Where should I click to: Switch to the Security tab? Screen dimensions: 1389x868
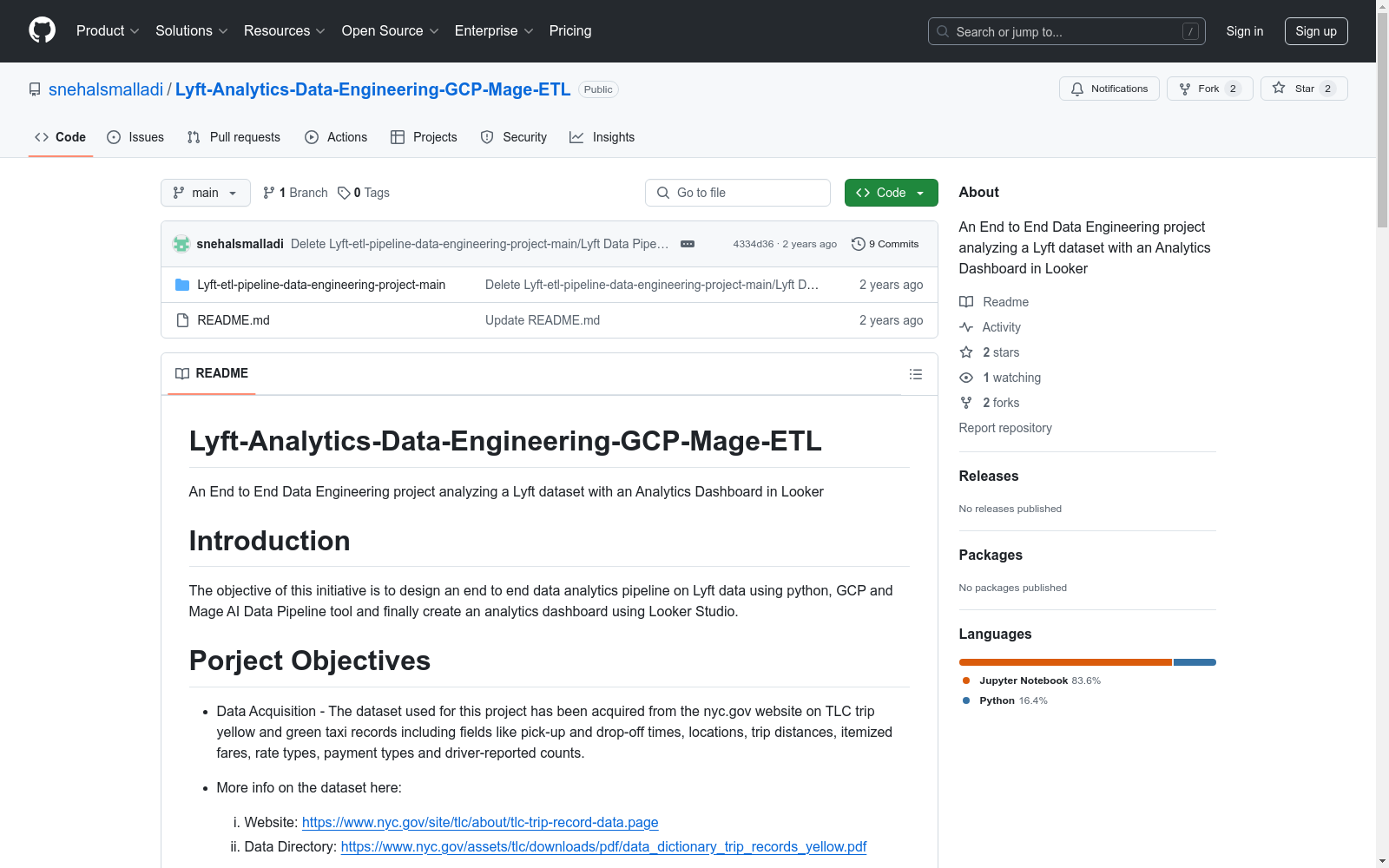514,137
